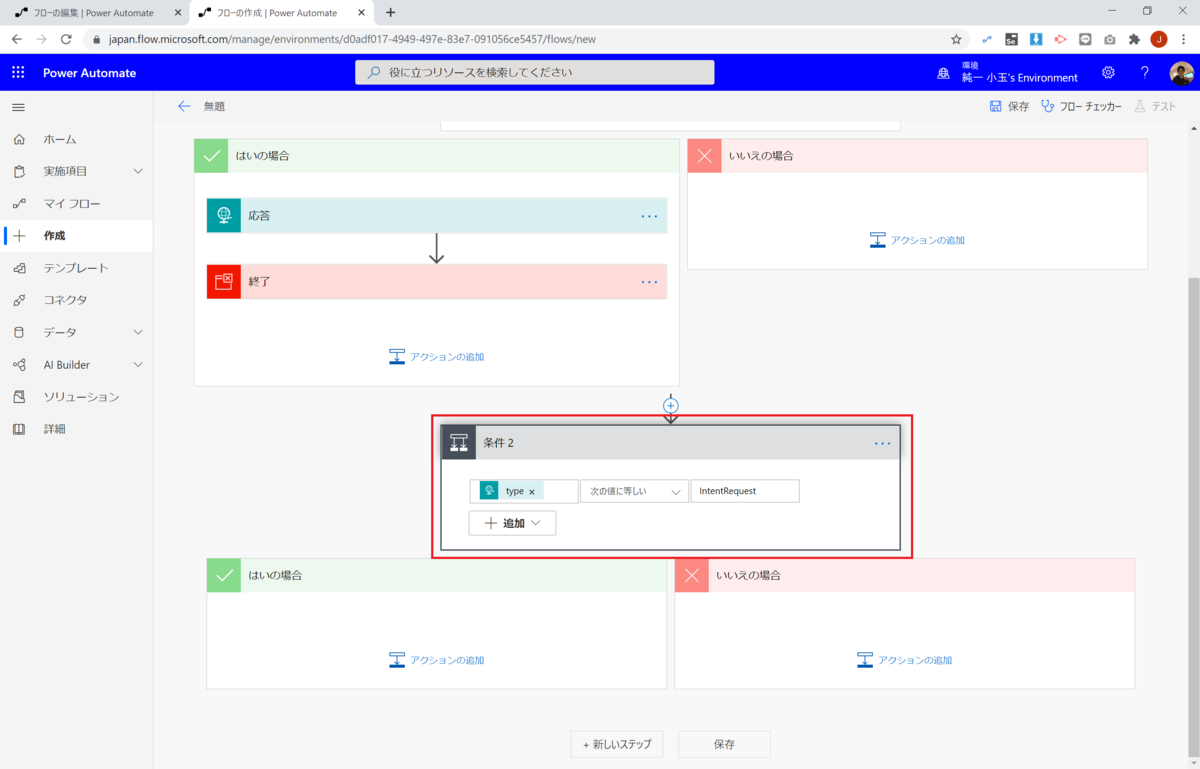Viewport: 1200px width, 769px height.
Task: Open テンプレート in the sidebar
Action: tap(77, 268)
